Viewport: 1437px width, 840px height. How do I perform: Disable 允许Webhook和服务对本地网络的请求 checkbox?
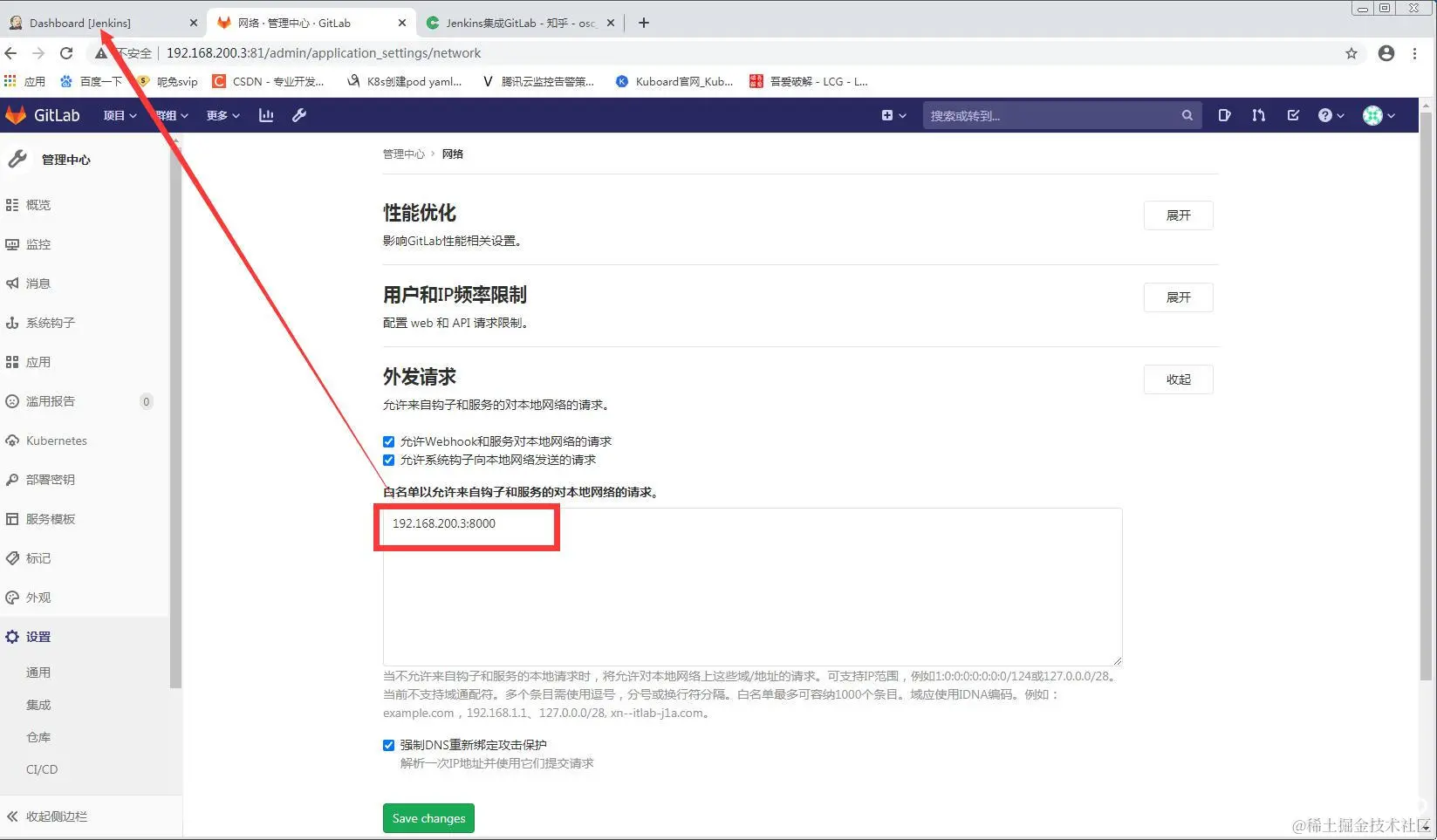[x=388, y=441]
